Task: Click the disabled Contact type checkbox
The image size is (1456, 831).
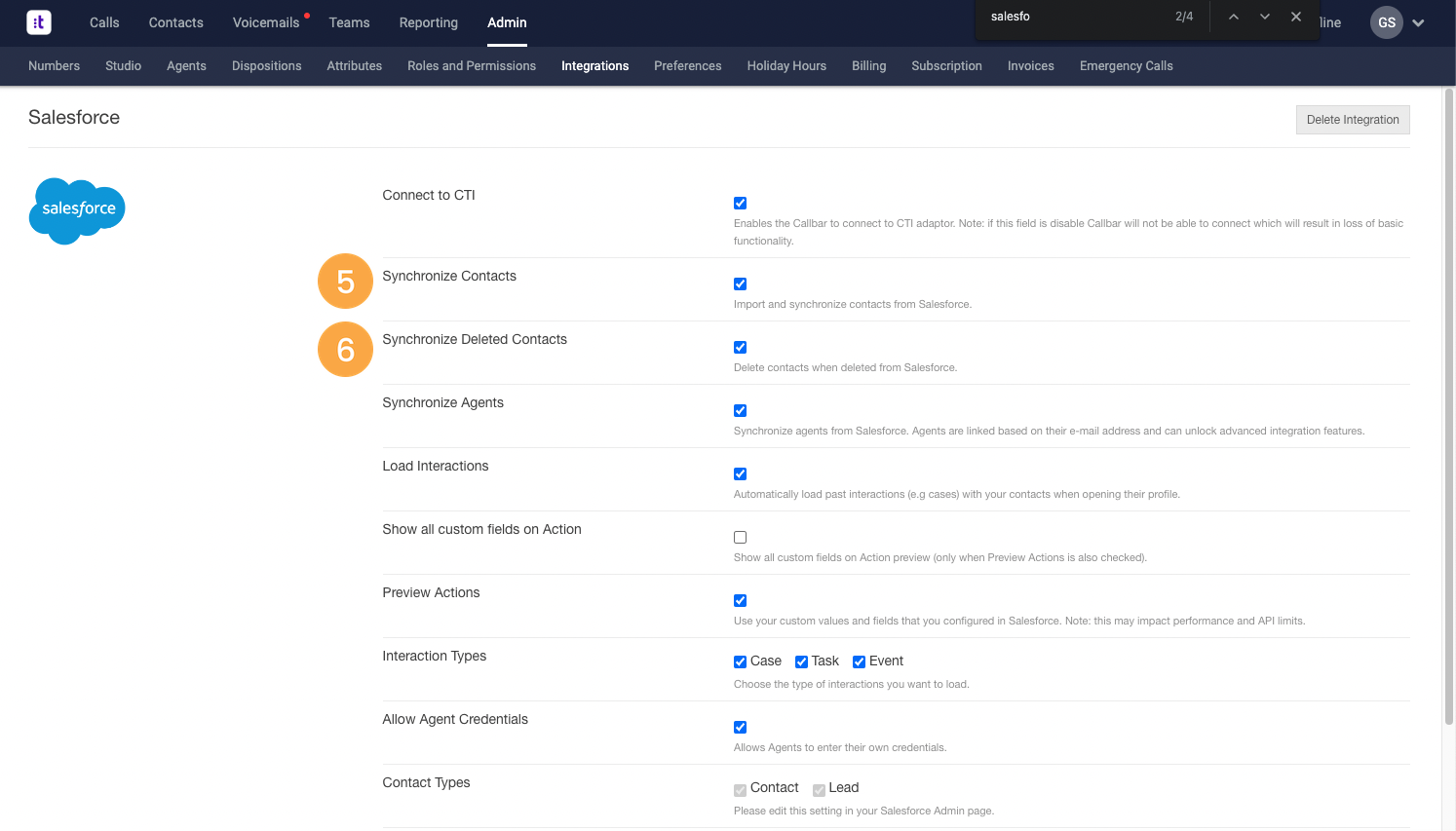Action: point(741,790)
